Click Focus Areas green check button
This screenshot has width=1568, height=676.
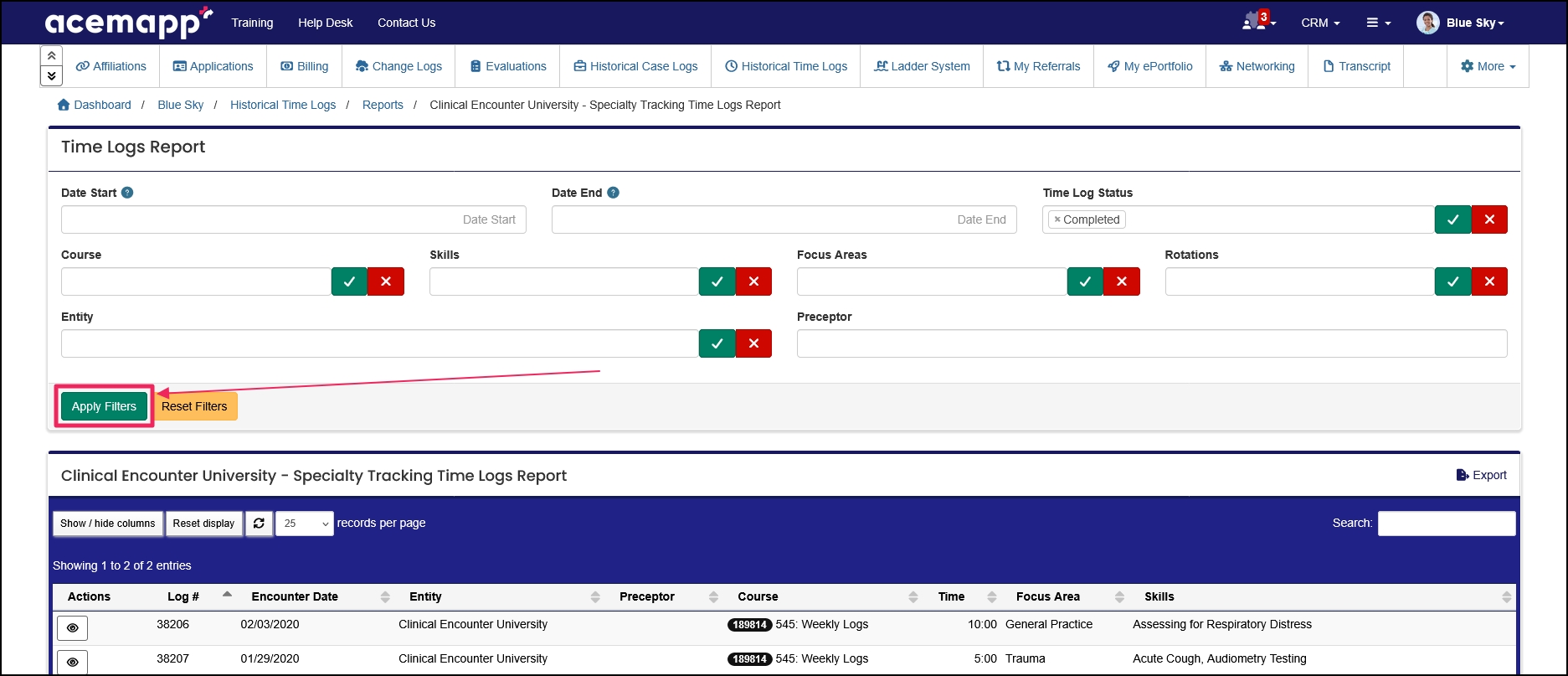1085,281
